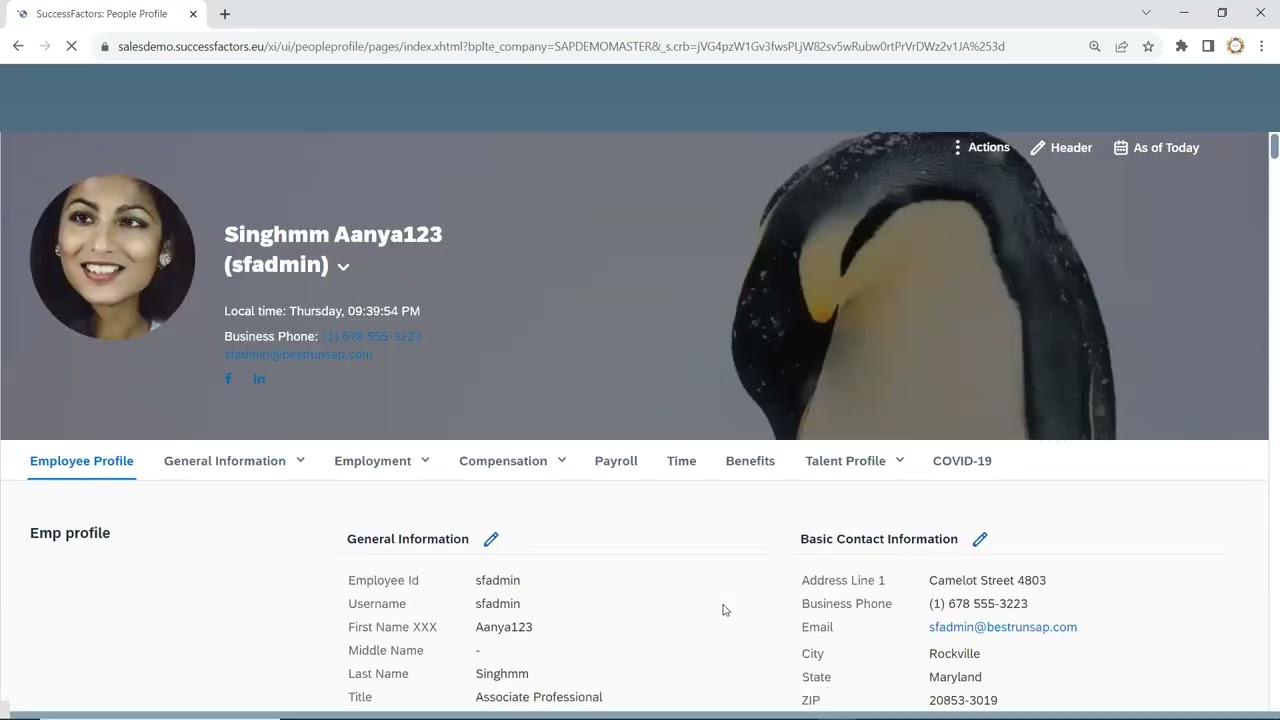Select the Compensation tab
The height and width of the screenshot is (720, 1280).
(x=503, y=461)
